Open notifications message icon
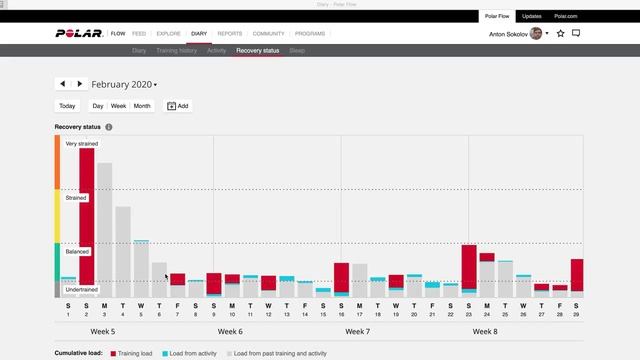The width and height of the screenshot is (640, 360). click(576, 33)
